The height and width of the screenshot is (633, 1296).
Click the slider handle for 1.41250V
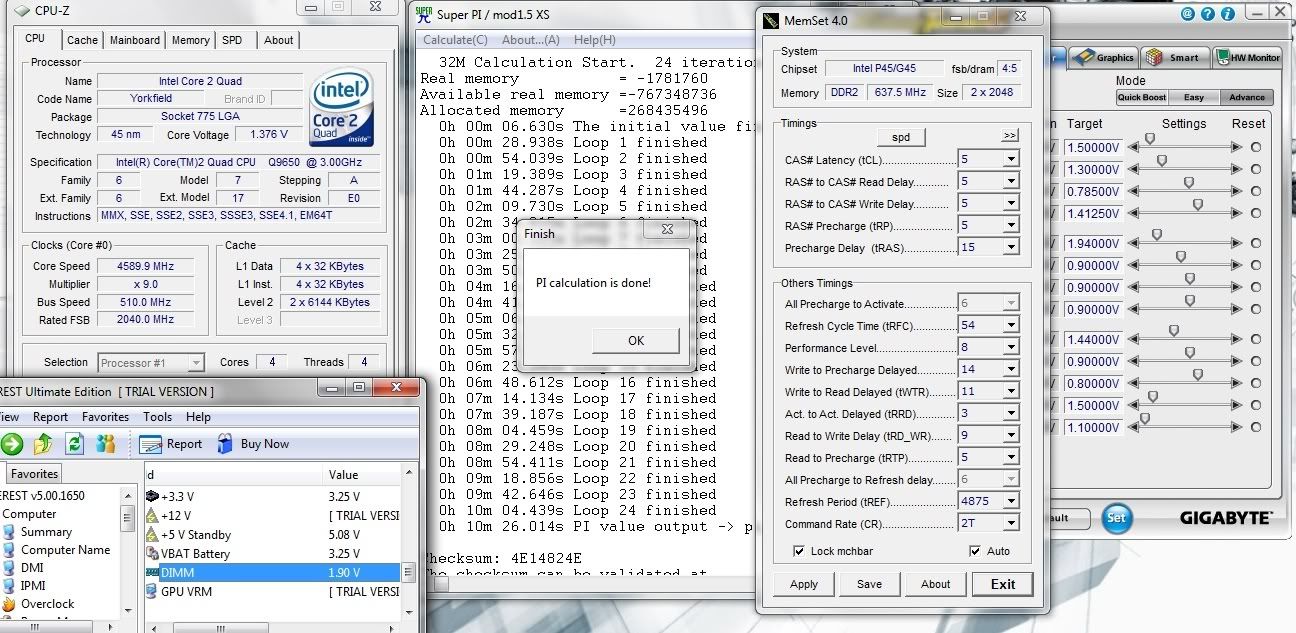pos(1197,204)
